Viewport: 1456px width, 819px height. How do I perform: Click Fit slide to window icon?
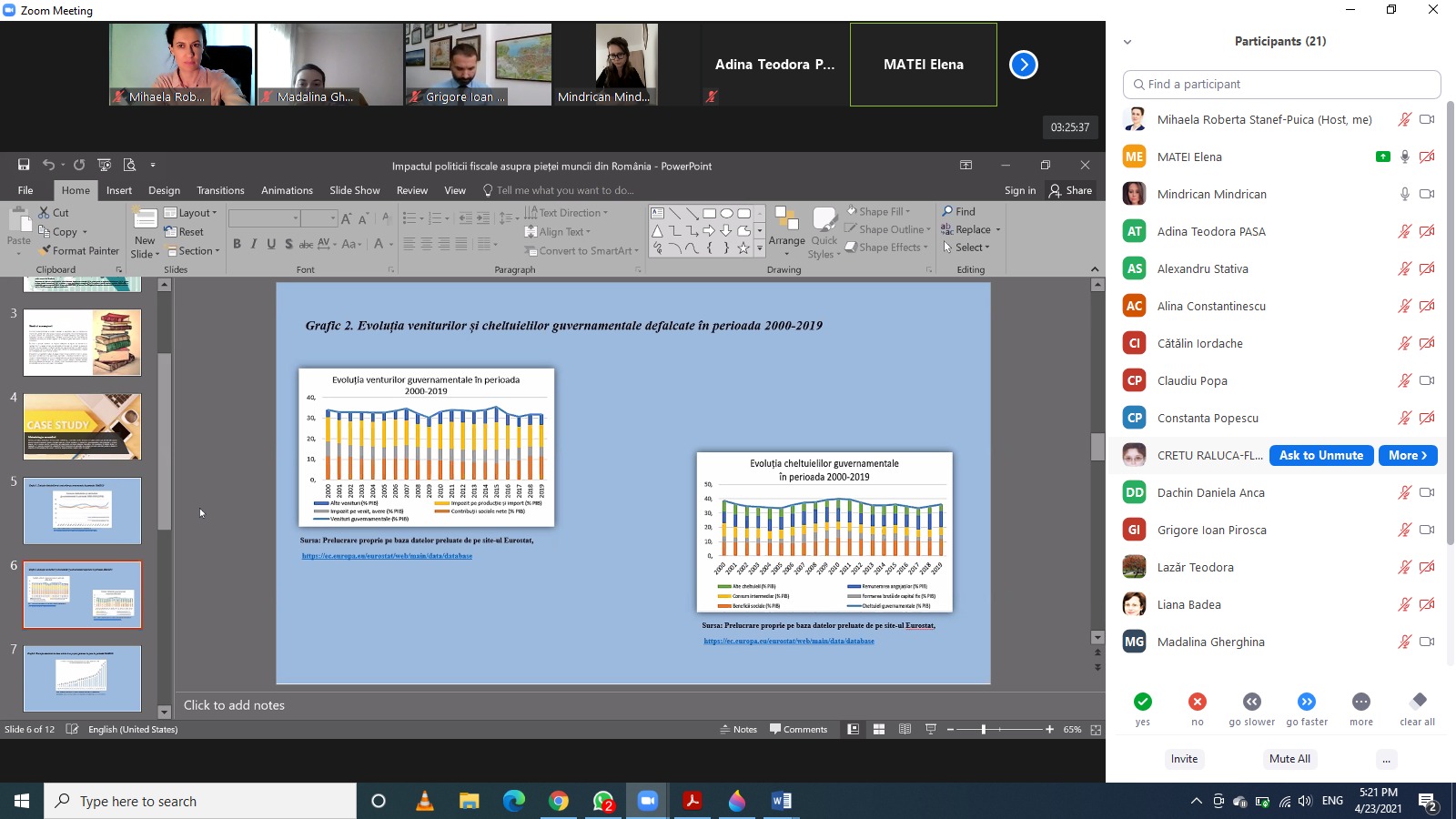point(1096,729)
